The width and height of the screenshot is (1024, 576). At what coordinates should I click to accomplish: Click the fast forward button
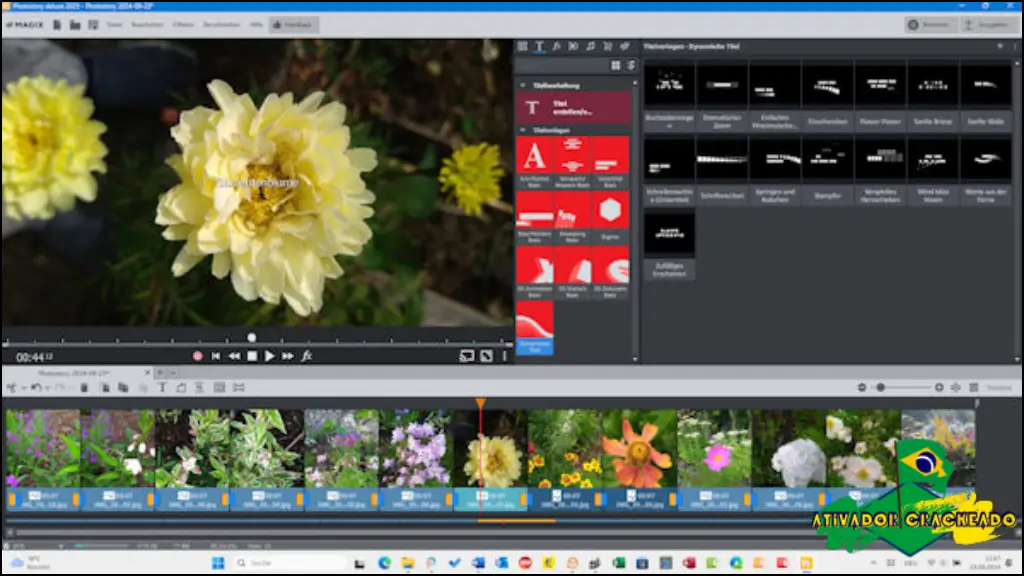click(x=287, y=356)
